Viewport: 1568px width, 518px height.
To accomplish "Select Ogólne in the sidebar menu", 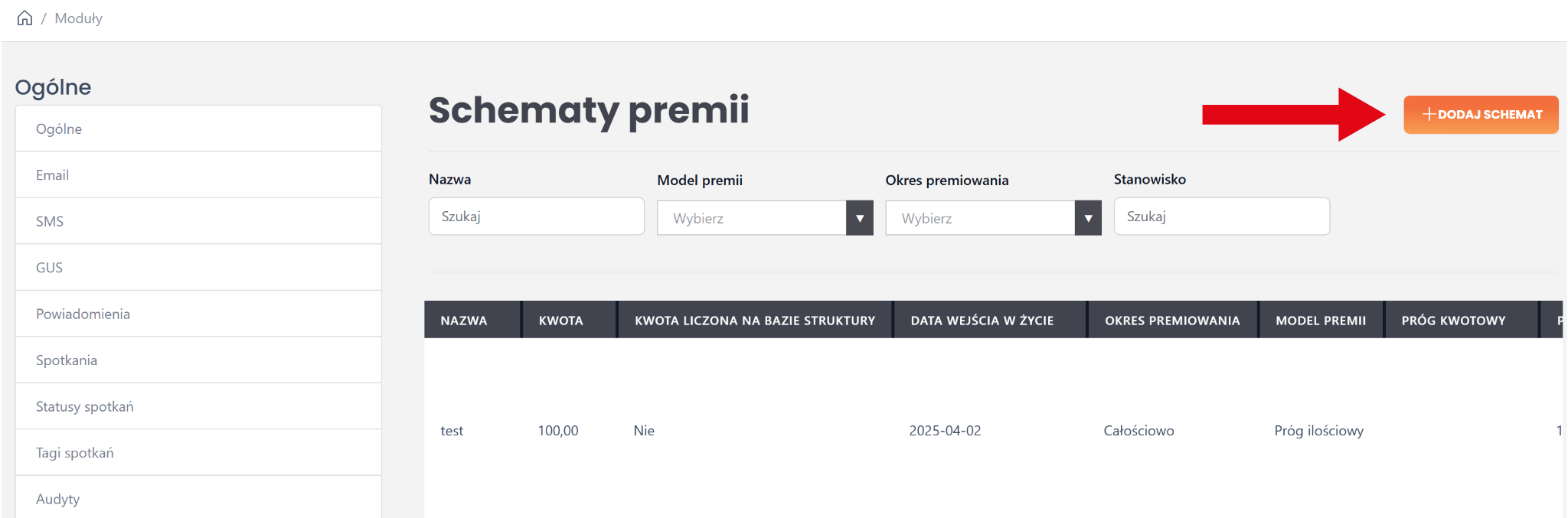I will coord(59,129).
